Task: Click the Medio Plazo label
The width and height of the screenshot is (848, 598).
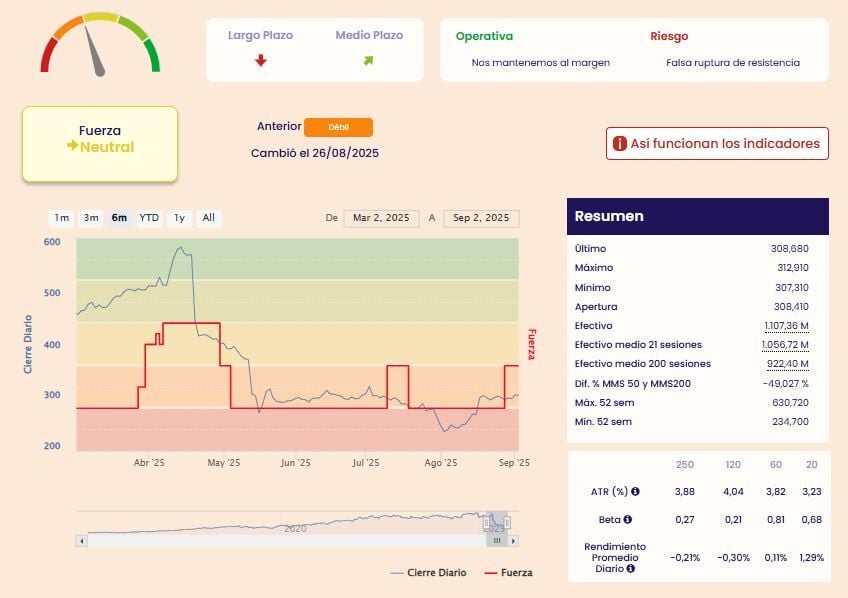Action: click(x=369, y=35)
